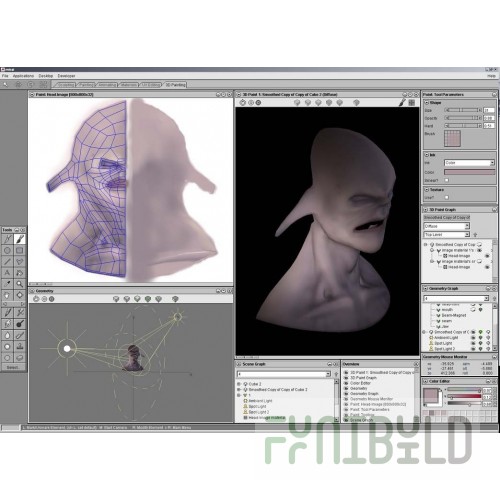Toggle eye visibility for Spot Light

473,343
